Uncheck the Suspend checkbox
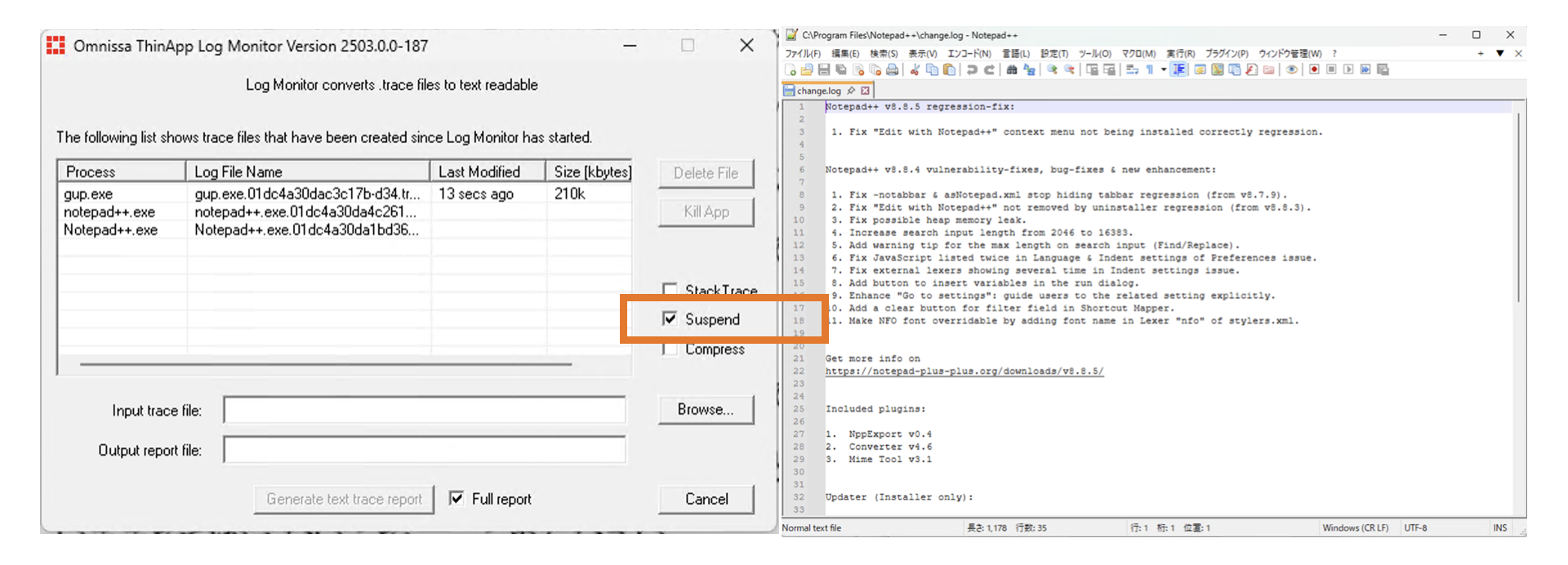Image resolution: width=1568 pixels, height=565 pixels. (670, 319)
